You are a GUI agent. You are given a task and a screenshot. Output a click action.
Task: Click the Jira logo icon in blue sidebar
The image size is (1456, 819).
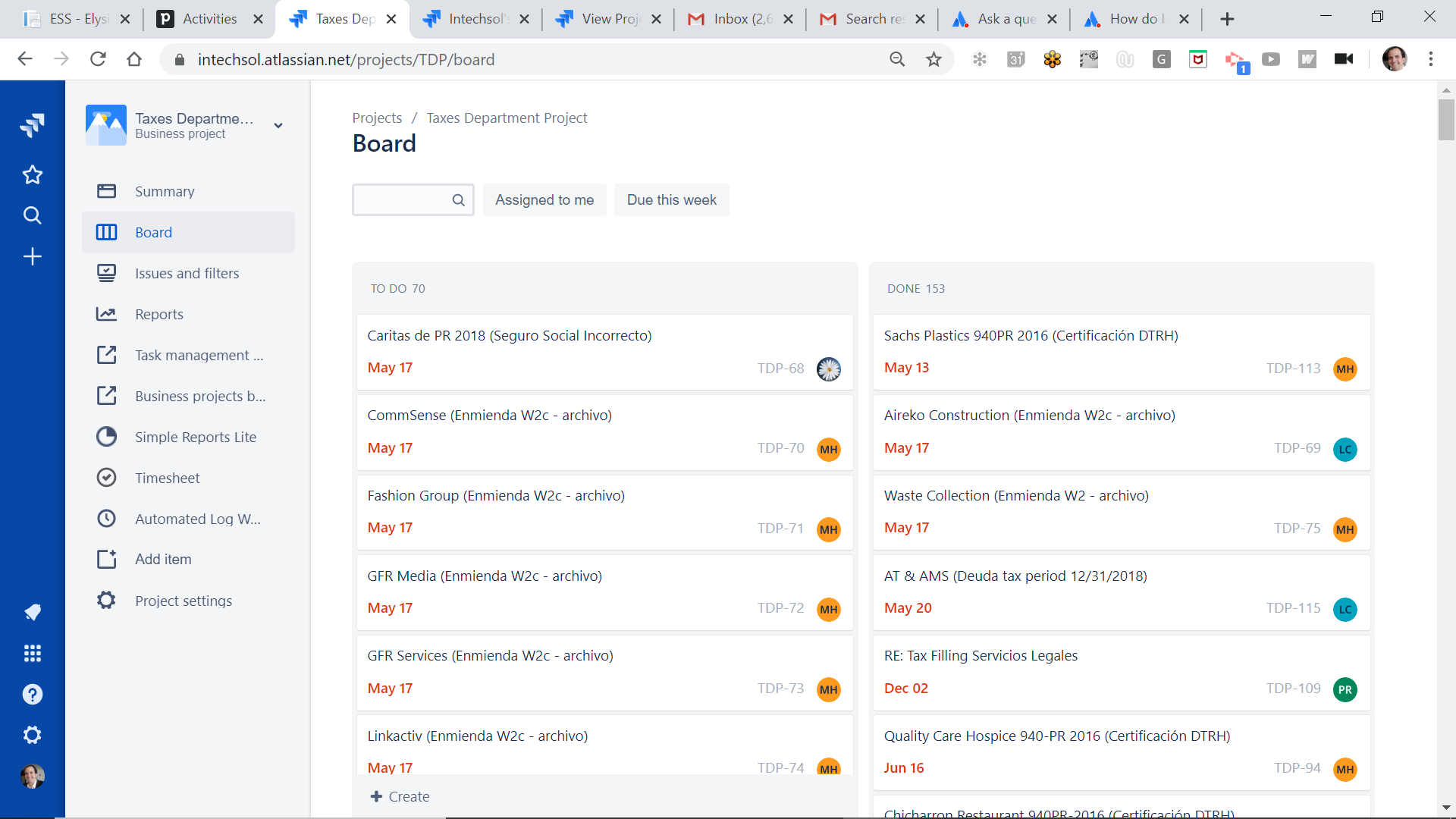click(x=32, y=125)
